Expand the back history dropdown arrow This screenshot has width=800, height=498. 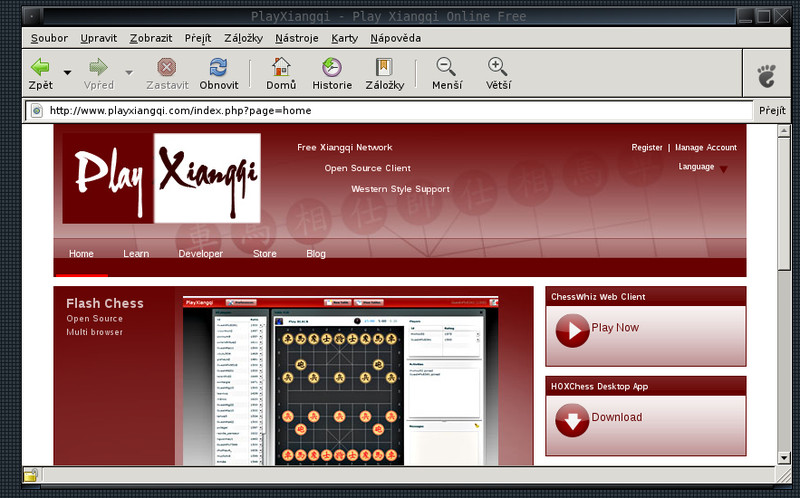click(x=68, y=72)
